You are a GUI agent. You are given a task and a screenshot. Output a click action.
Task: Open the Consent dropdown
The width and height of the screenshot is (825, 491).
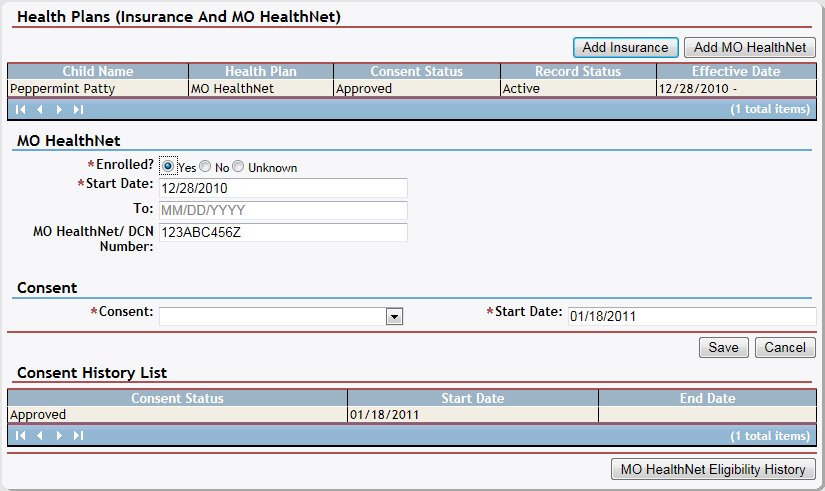pyautogui.click(x=394, y=316)
